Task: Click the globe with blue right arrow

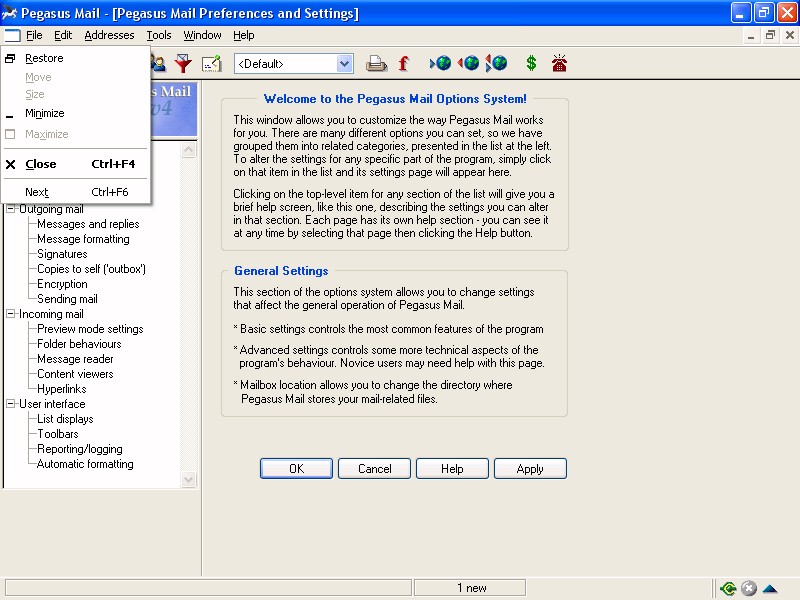Action: 440,63
